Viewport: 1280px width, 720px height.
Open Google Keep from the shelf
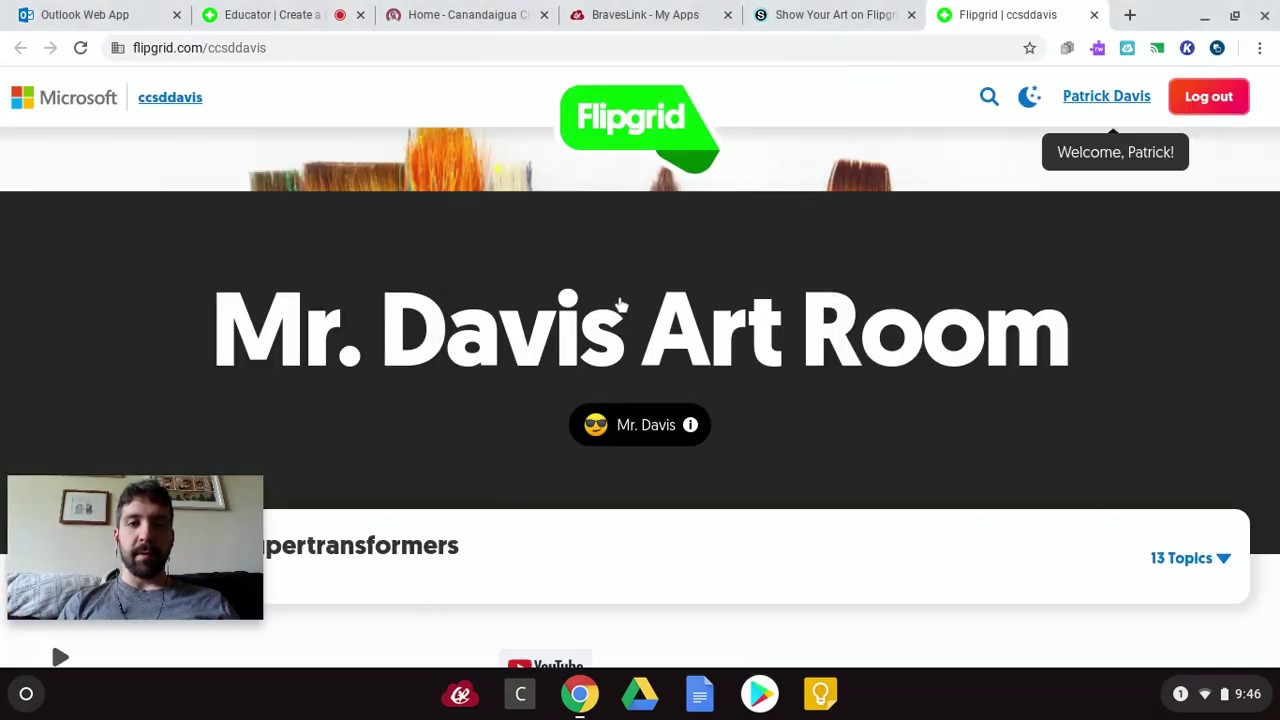820,694
